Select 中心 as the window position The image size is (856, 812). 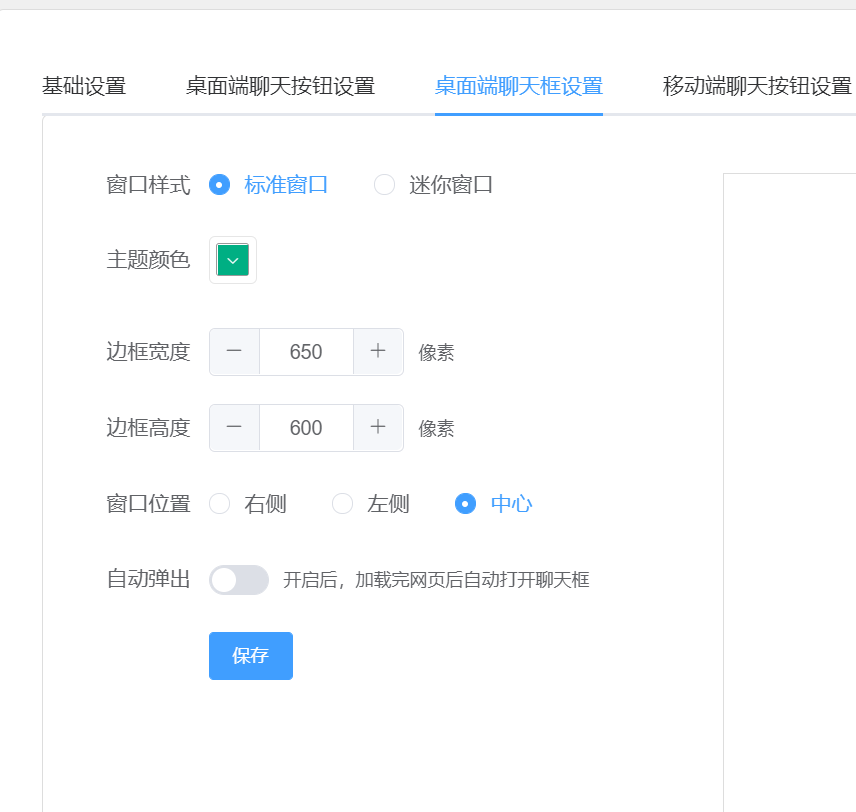click(494, 503)
